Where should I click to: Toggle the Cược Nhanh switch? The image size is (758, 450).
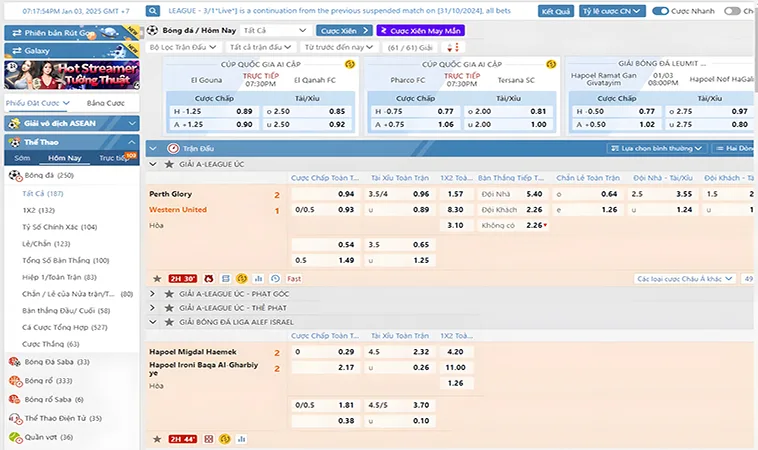pyautogui.click(x=661, y=11)
